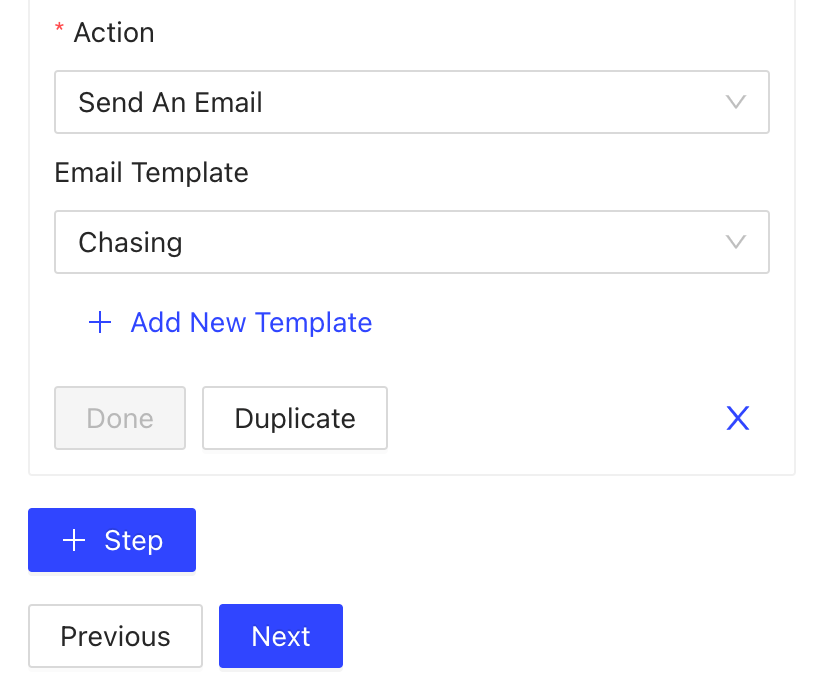
Task: Click the Add New Template link
Action: click(x=251, y=322)
